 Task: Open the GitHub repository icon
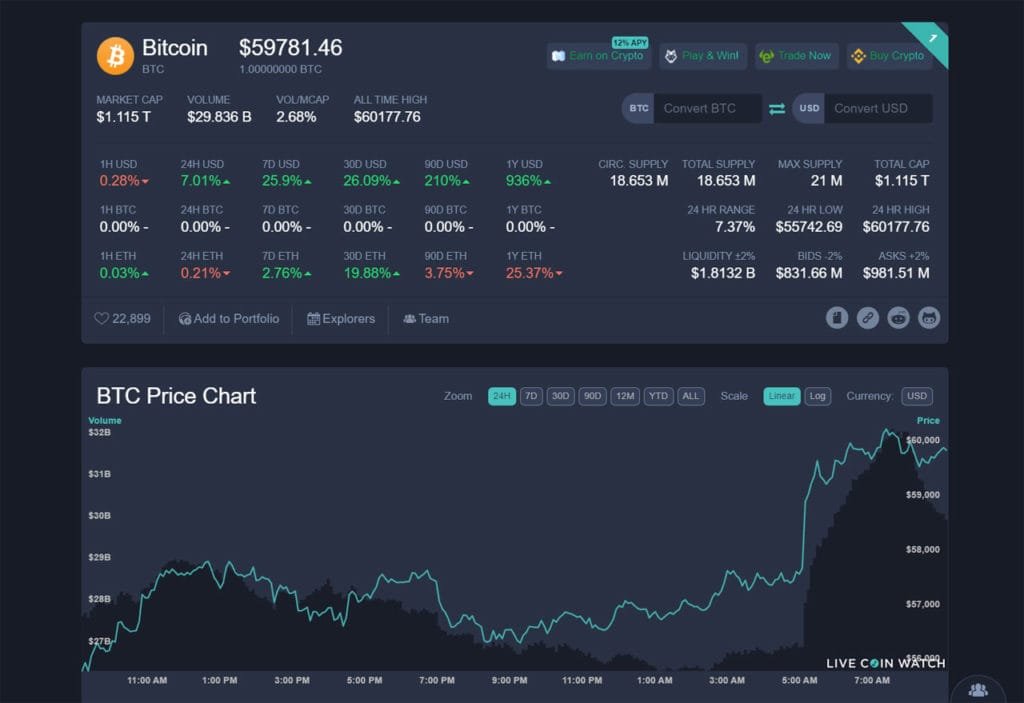click(929, 318)
